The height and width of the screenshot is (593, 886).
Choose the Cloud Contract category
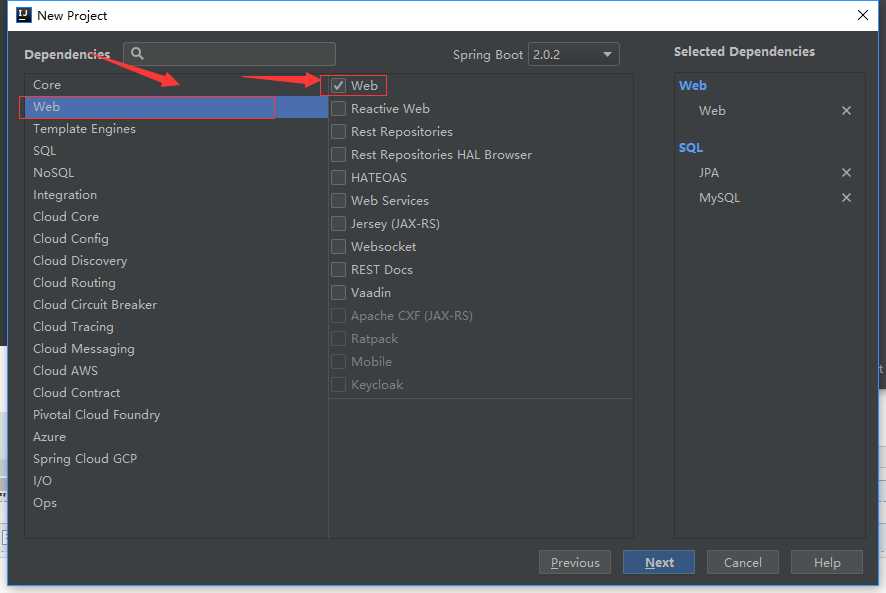pos(176,393)
